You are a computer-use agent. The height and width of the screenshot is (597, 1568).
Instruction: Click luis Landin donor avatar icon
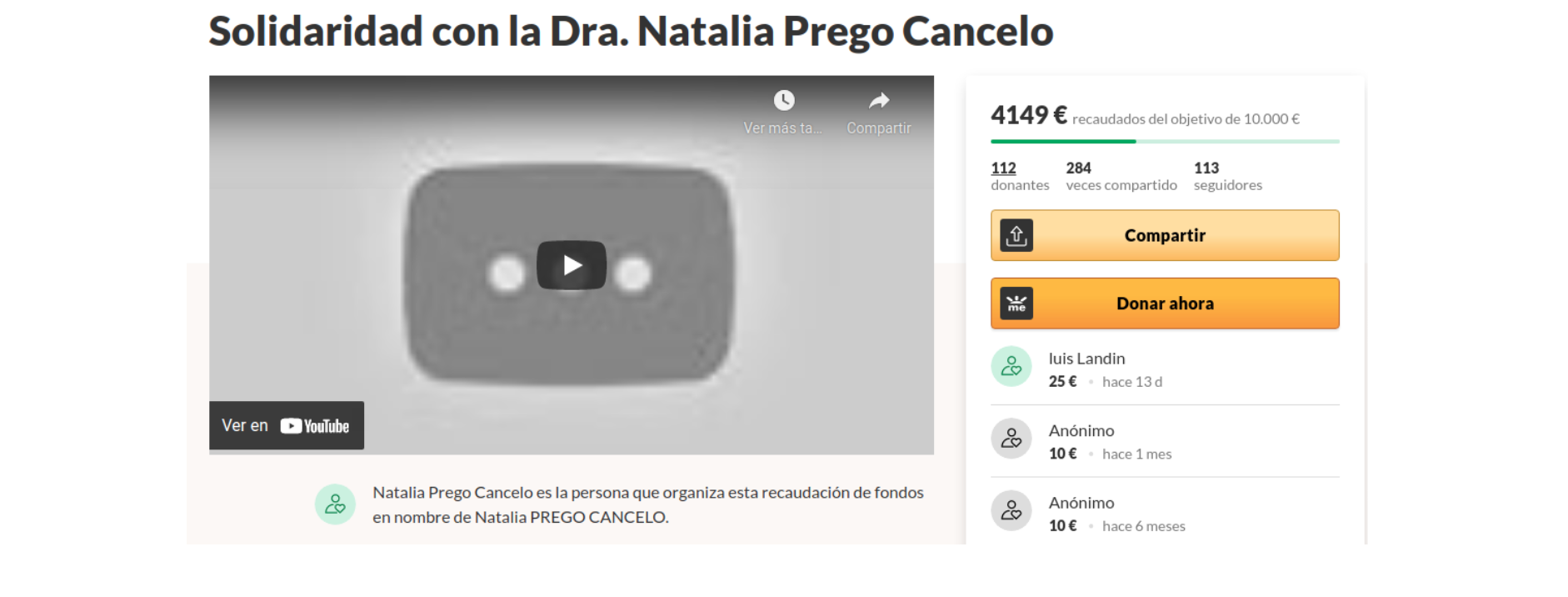(x=1011, y=366)
